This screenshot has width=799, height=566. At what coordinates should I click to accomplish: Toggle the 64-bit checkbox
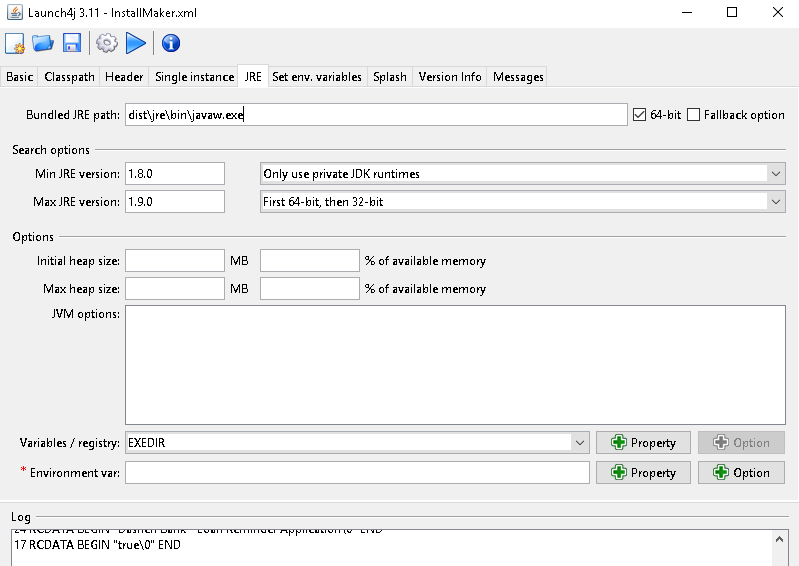pos(640,115)
